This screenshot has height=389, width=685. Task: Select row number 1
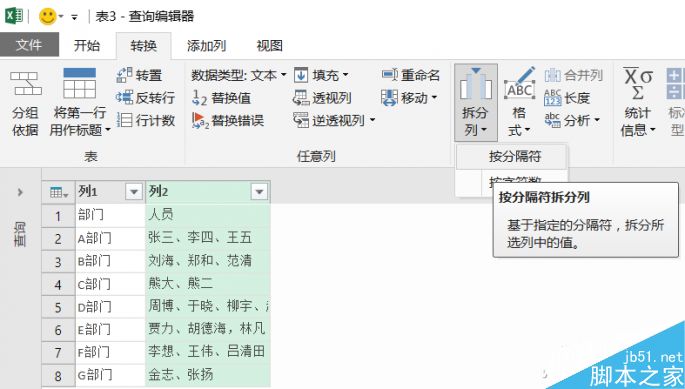58,215
